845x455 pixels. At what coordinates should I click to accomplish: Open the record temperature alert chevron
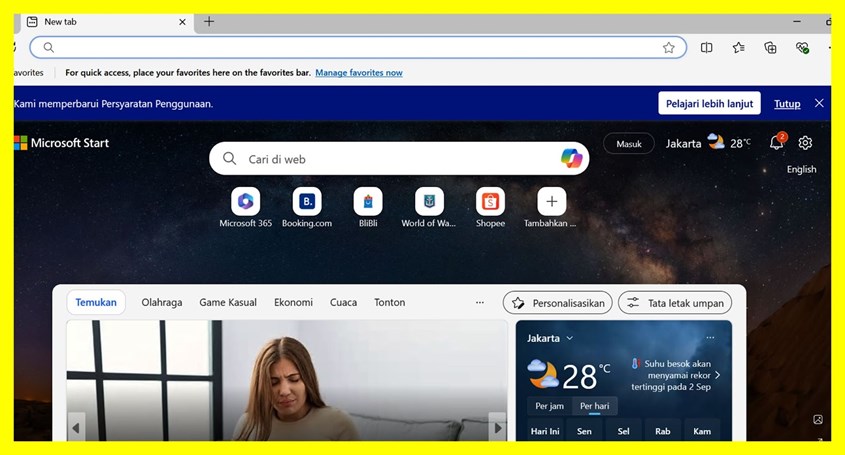coord(717,375)
